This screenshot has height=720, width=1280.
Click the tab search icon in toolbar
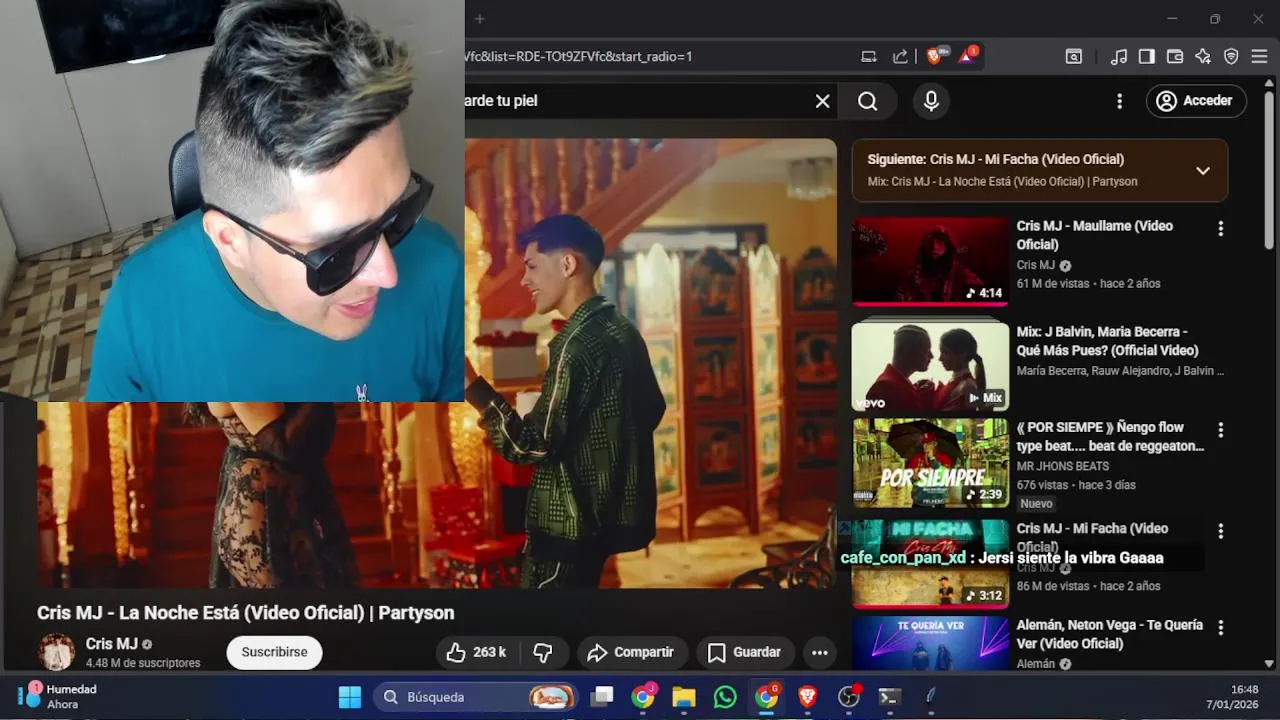pyautogui.click(x=1073, y=57)
